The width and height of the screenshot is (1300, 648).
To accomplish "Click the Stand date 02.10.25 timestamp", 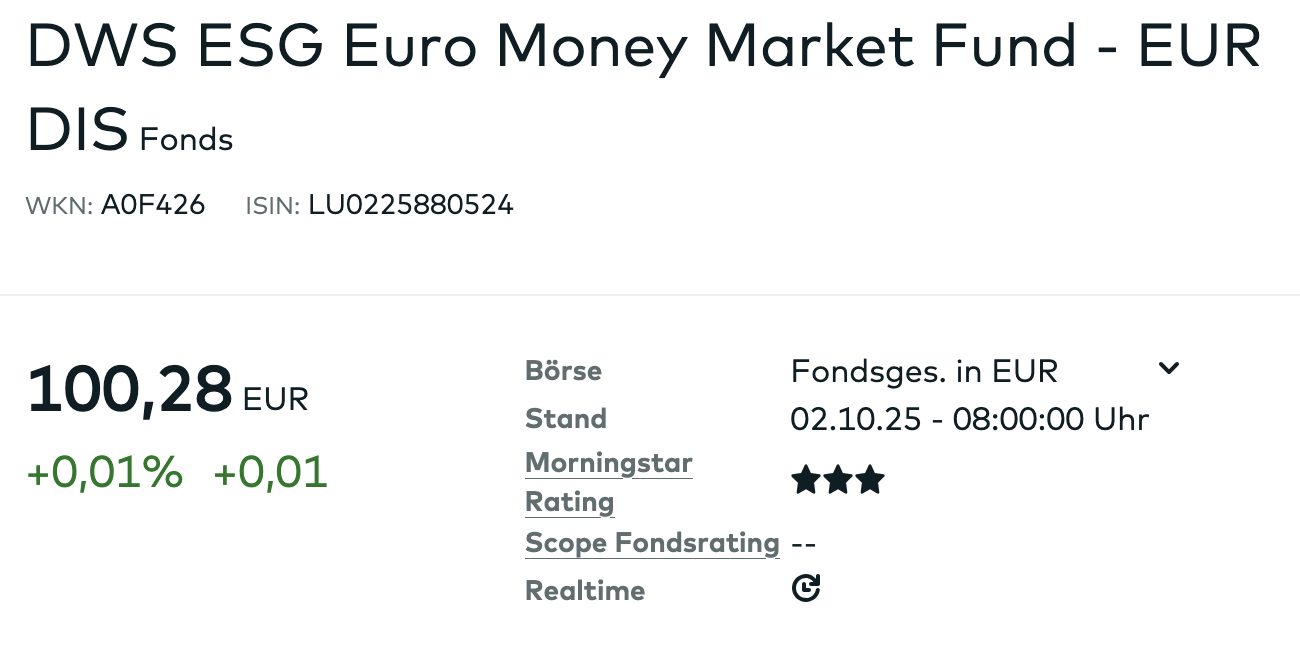I will coord(969,418).
